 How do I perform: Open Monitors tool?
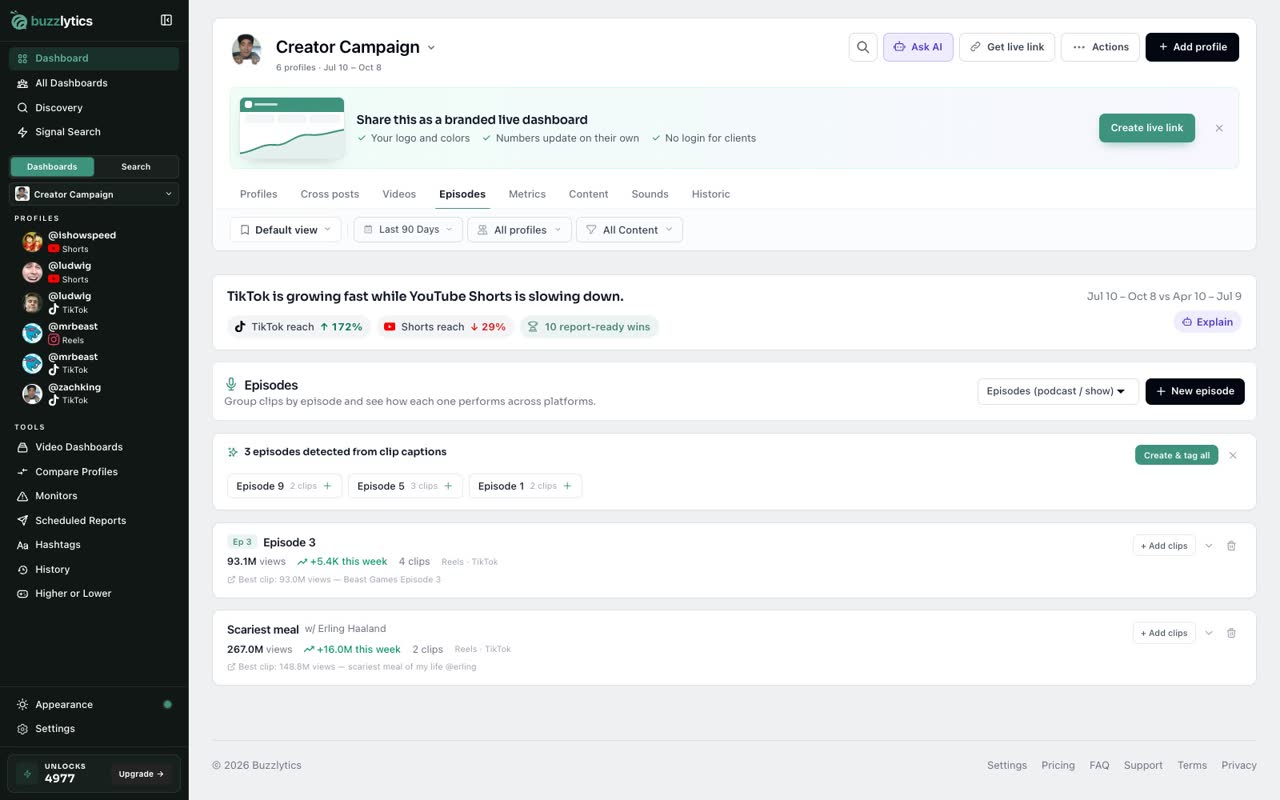(x=94, y=496)
